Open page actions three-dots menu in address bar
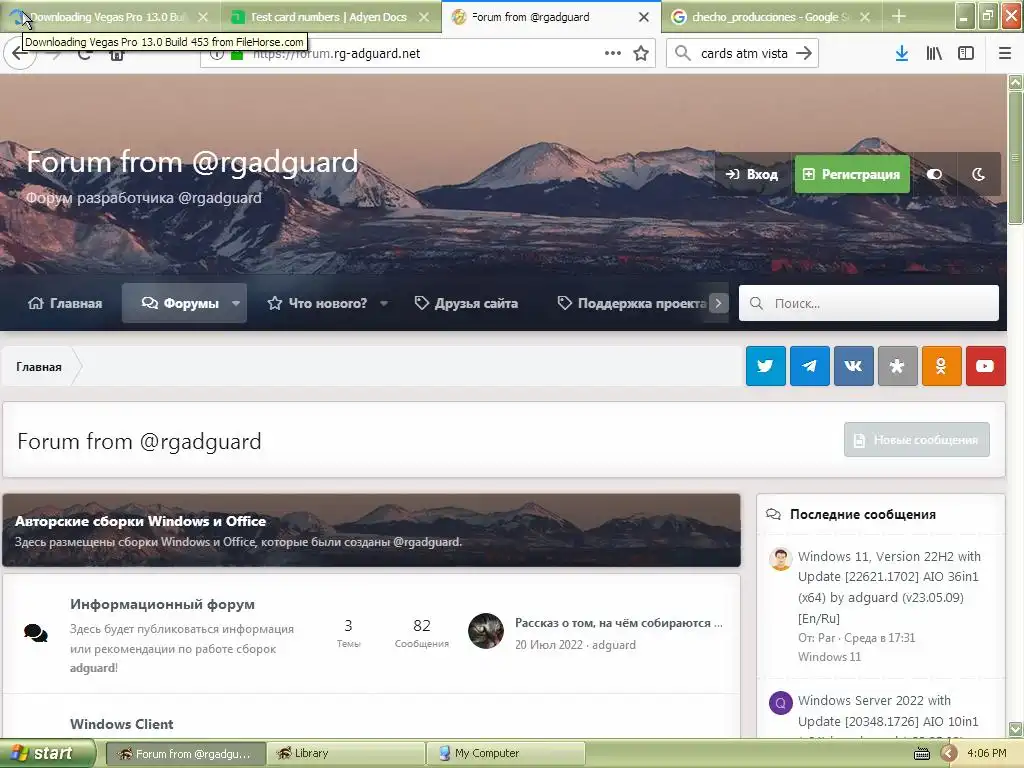This screenshot has height=768, width=1024. tap(613, 54)
